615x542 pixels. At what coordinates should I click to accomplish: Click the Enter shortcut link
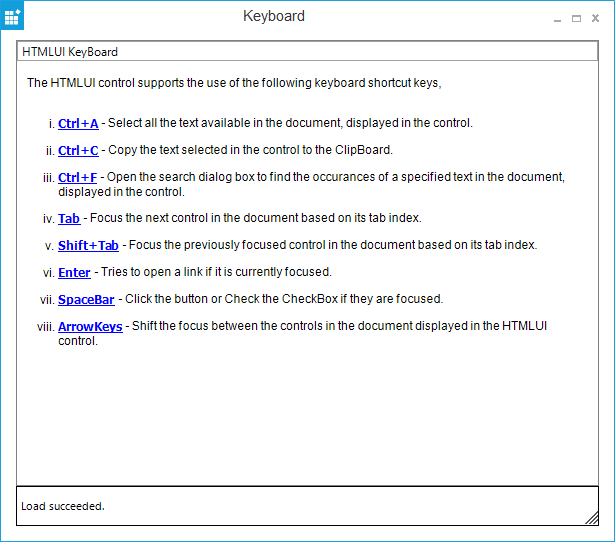click(x=74, y=272)
